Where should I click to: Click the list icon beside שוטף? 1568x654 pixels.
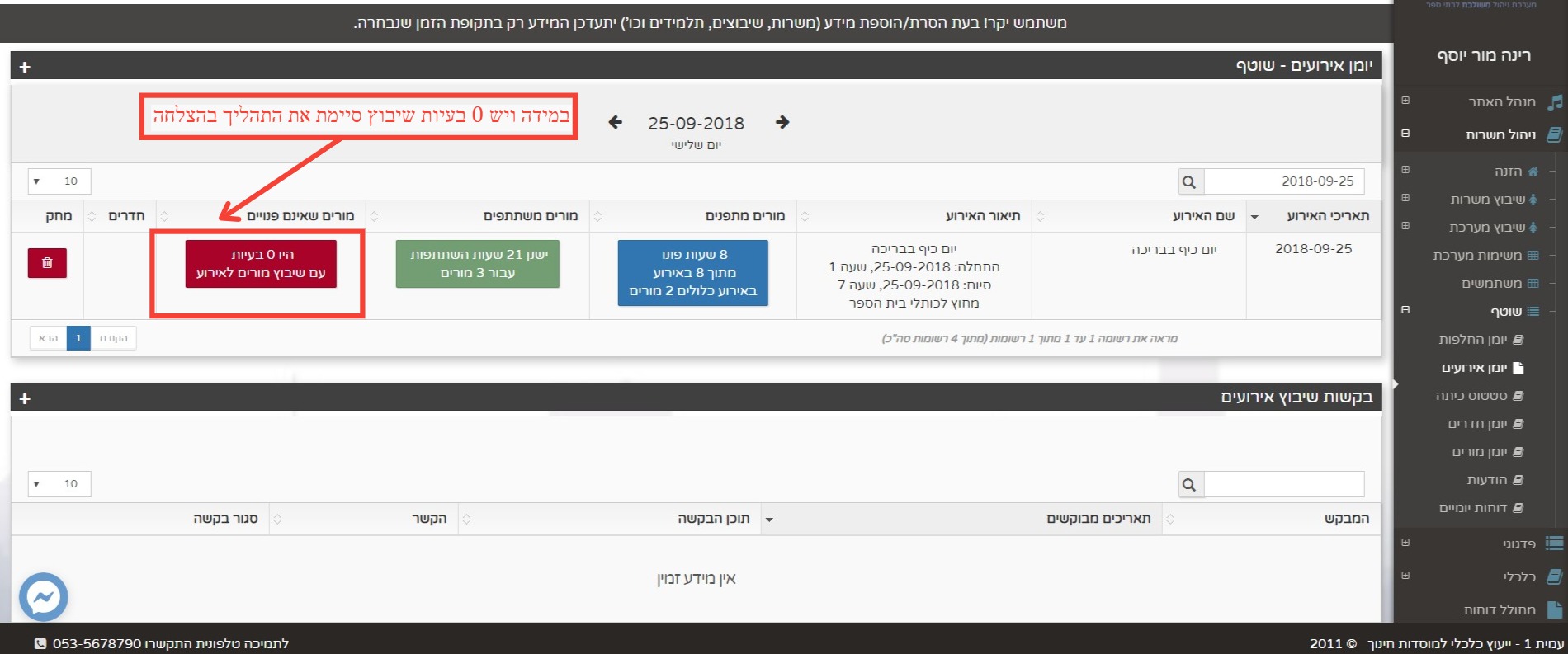[x=1533, y=311]
